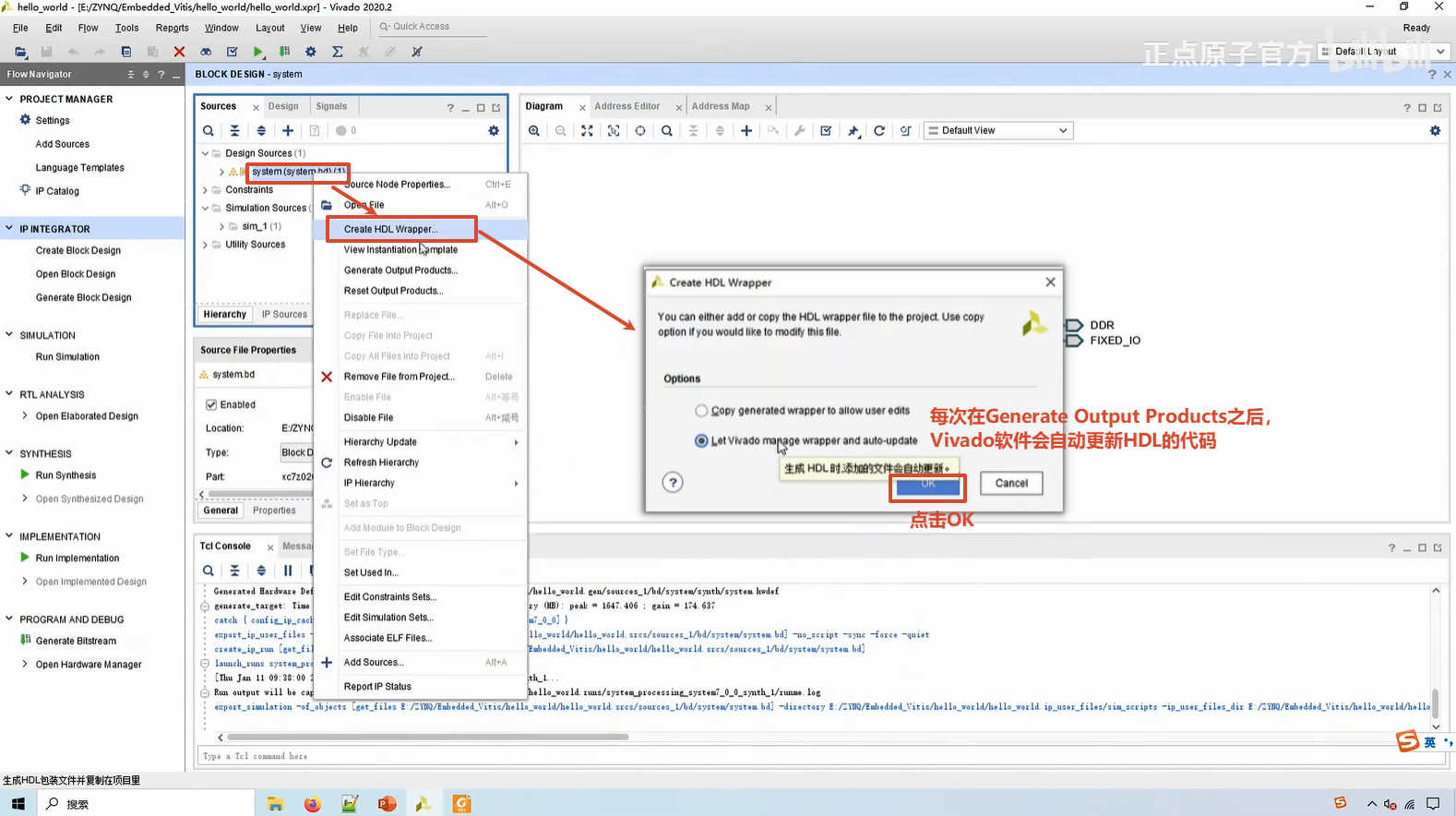This screenshot has height=816, width=1456.
Task: Open the Default View dropdown in Diagram
Action: [x=998, y=131]
